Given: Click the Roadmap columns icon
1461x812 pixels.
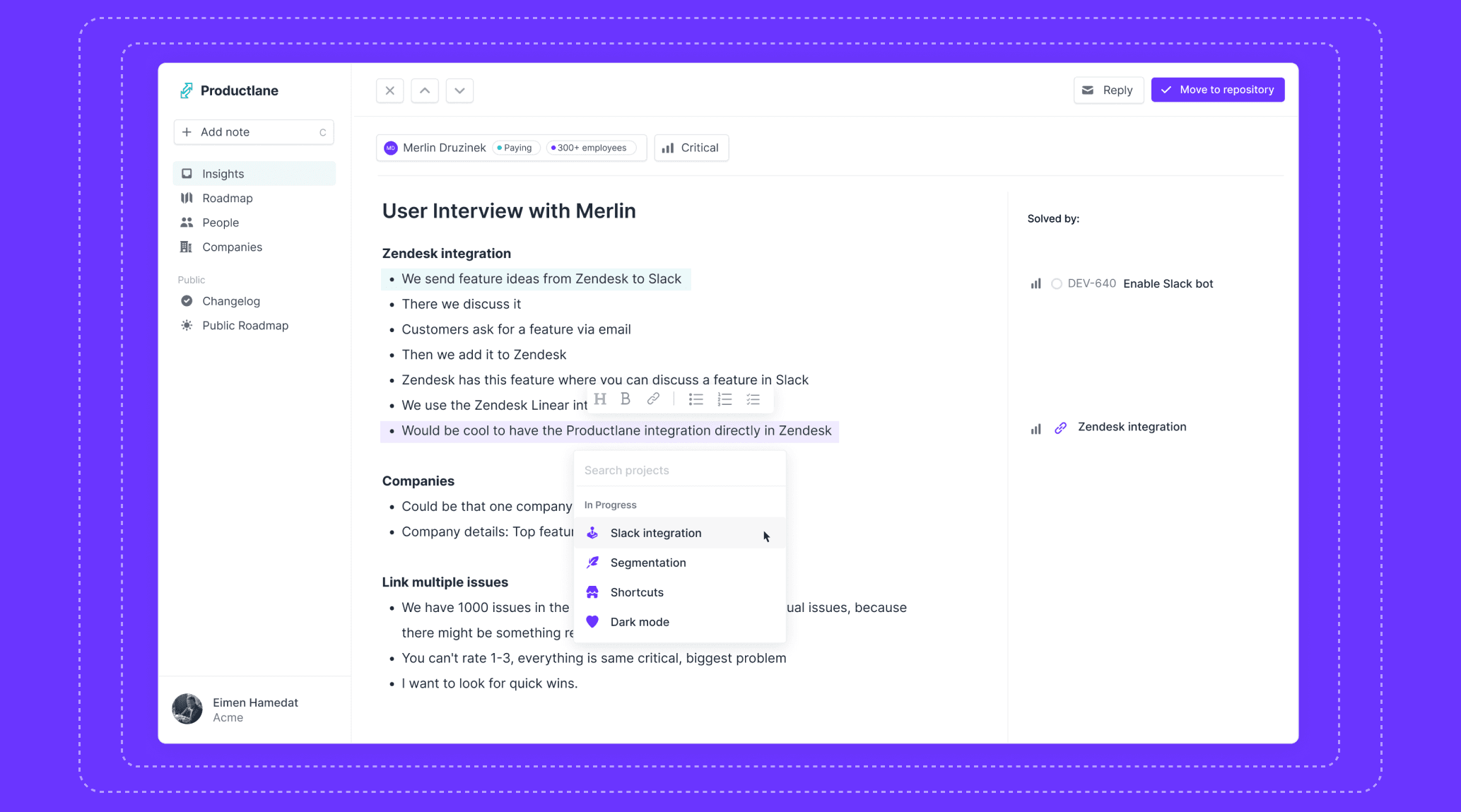Looking at the screenshot, I should [x=187, y=198].
